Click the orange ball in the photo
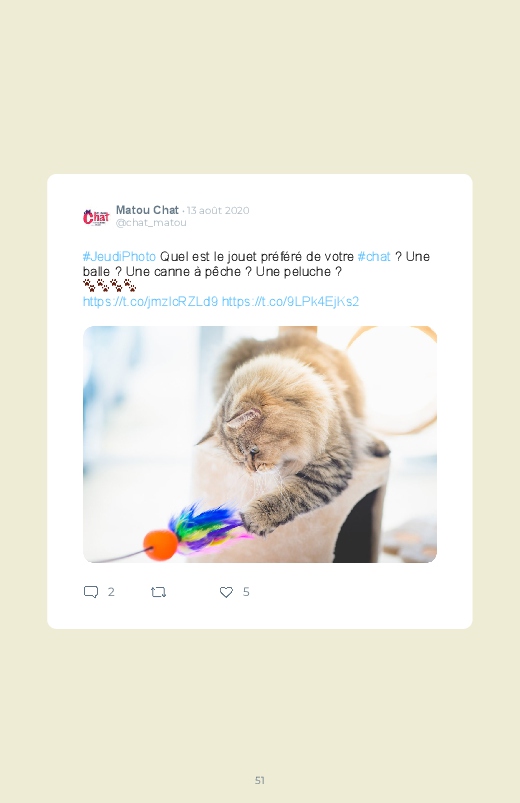The width and height of the screenshot is (520, 803). click(x=160, y=544)
